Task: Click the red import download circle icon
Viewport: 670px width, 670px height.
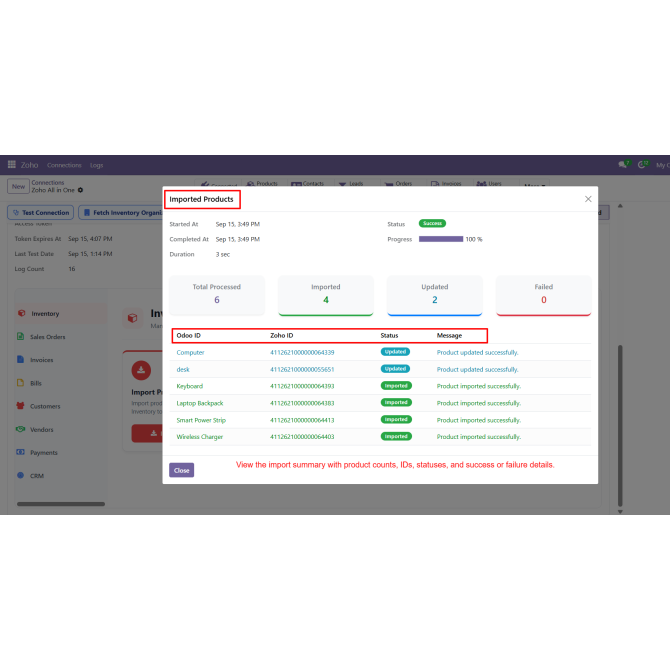Action: 141,370
